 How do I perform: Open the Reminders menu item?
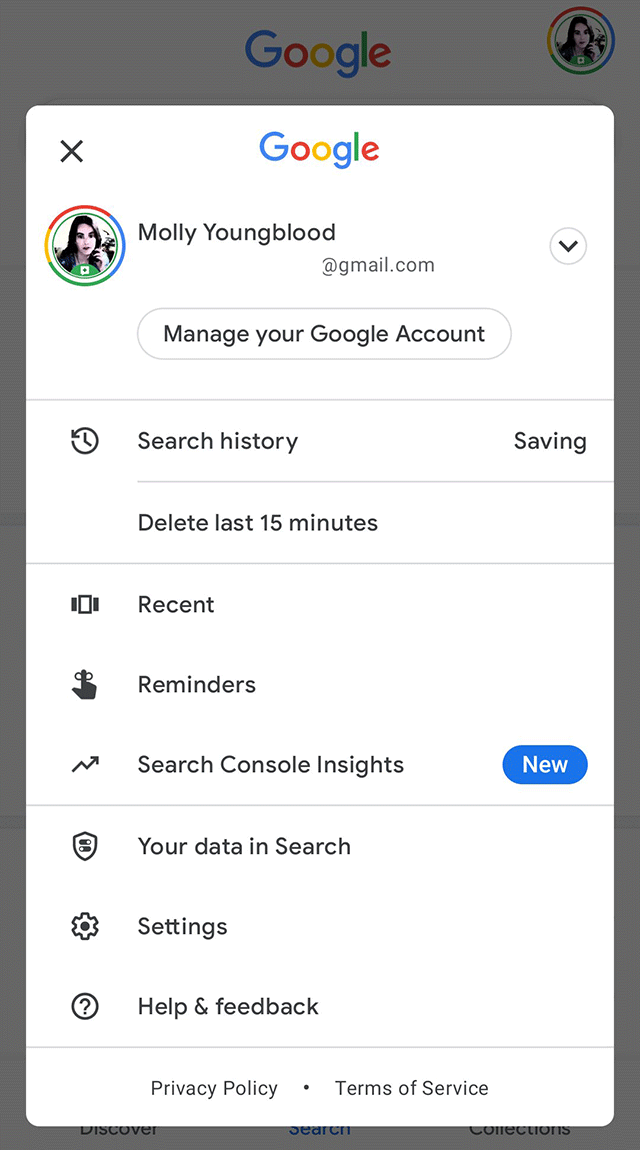[x=197, y=685]
